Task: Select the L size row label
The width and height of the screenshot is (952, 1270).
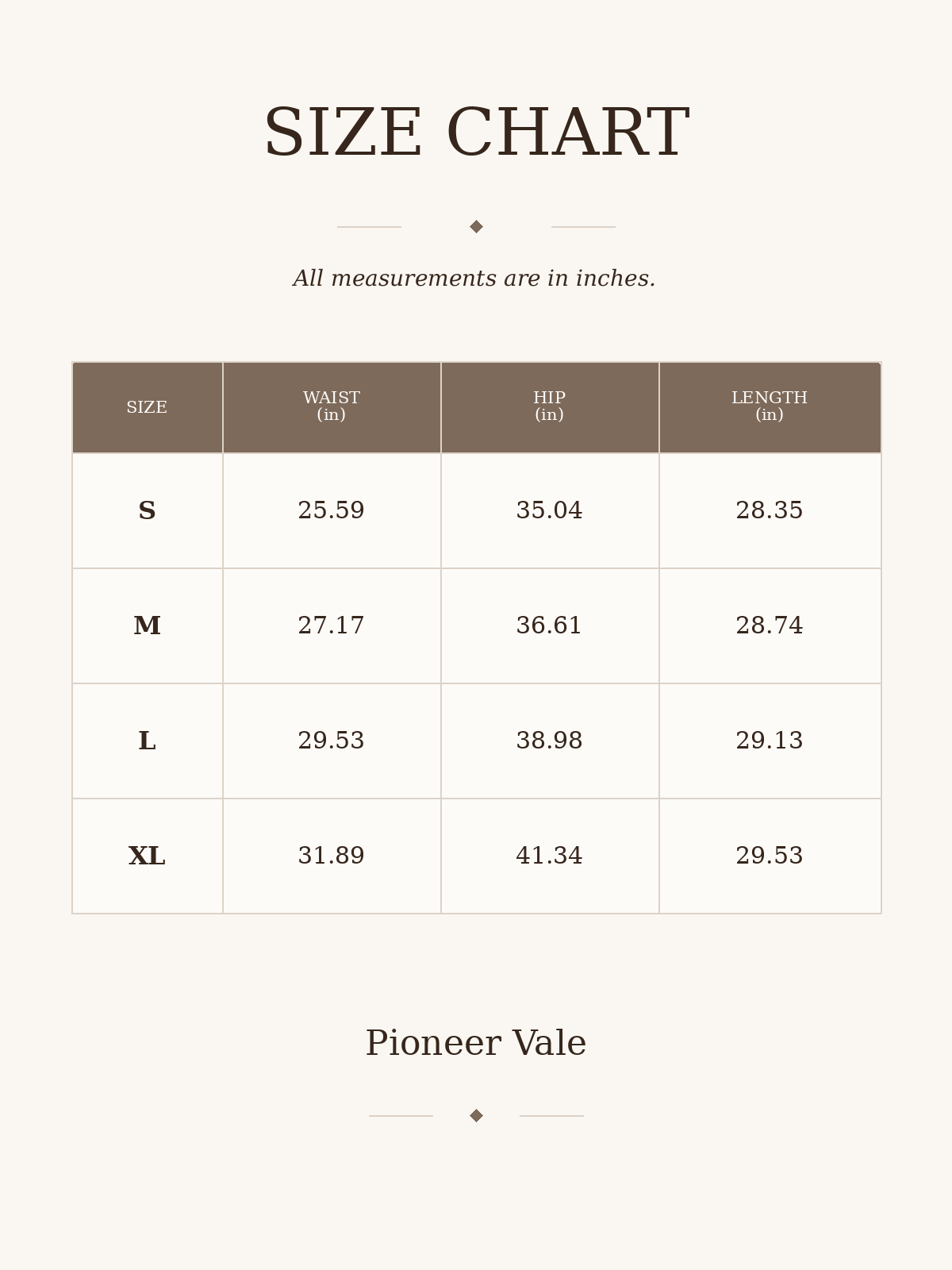Action: pyautogui.click(x=147, y=741)
